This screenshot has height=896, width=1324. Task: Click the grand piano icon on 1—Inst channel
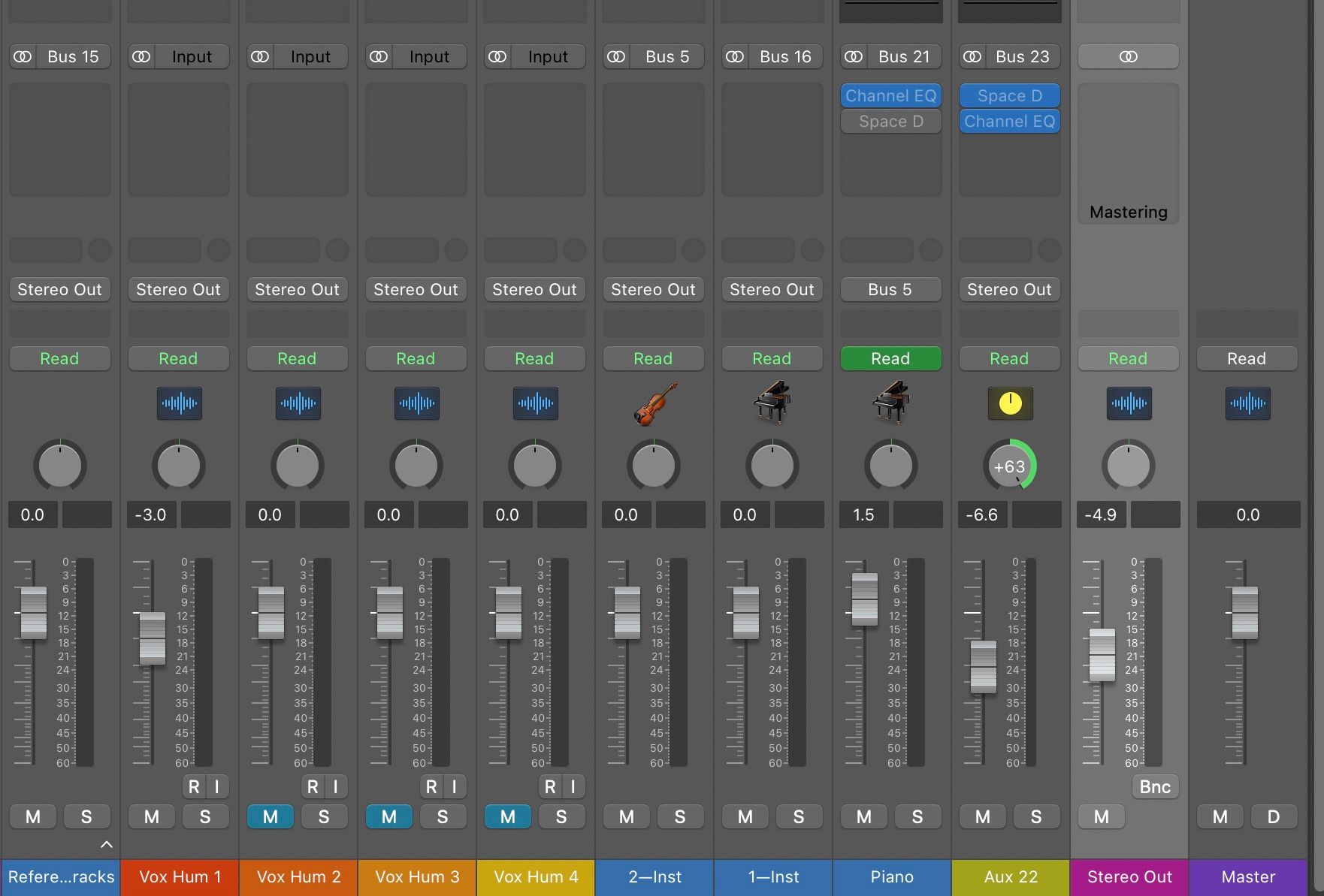772,403
